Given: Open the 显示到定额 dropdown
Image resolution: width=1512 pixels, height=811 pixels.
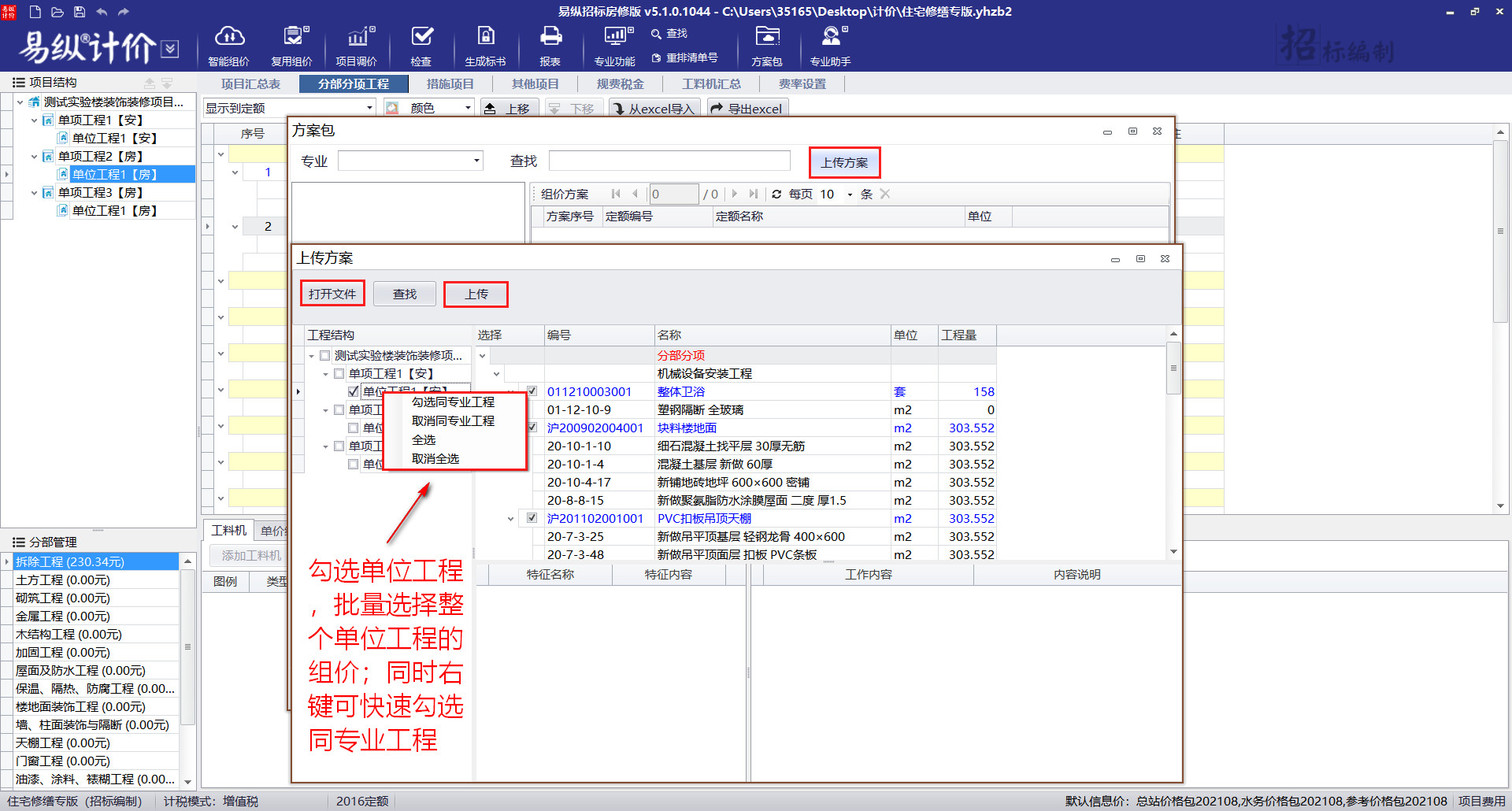Looking at the screenshot, I should (x=369, y=109).
